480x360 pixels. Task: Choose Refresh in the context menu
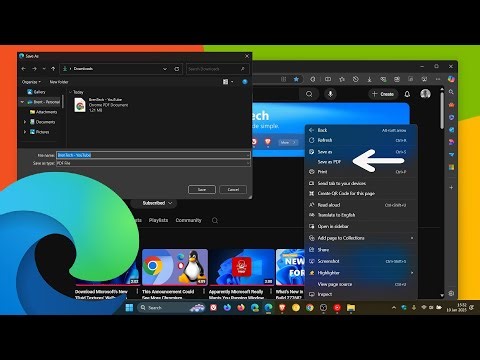coord(362,140)
